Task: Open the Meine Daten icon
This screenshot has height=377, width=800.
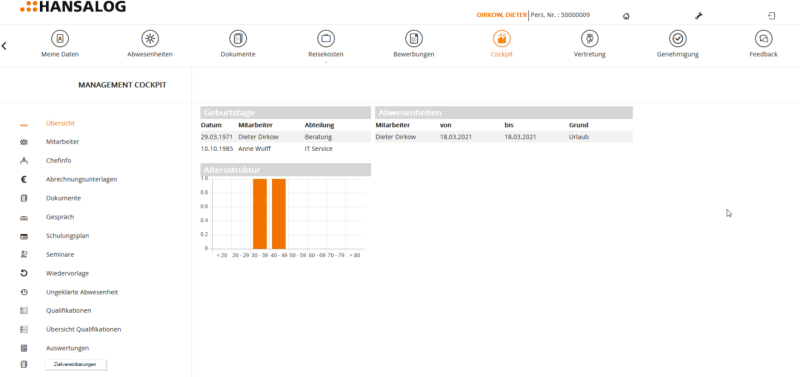Action: coord(60,38)
